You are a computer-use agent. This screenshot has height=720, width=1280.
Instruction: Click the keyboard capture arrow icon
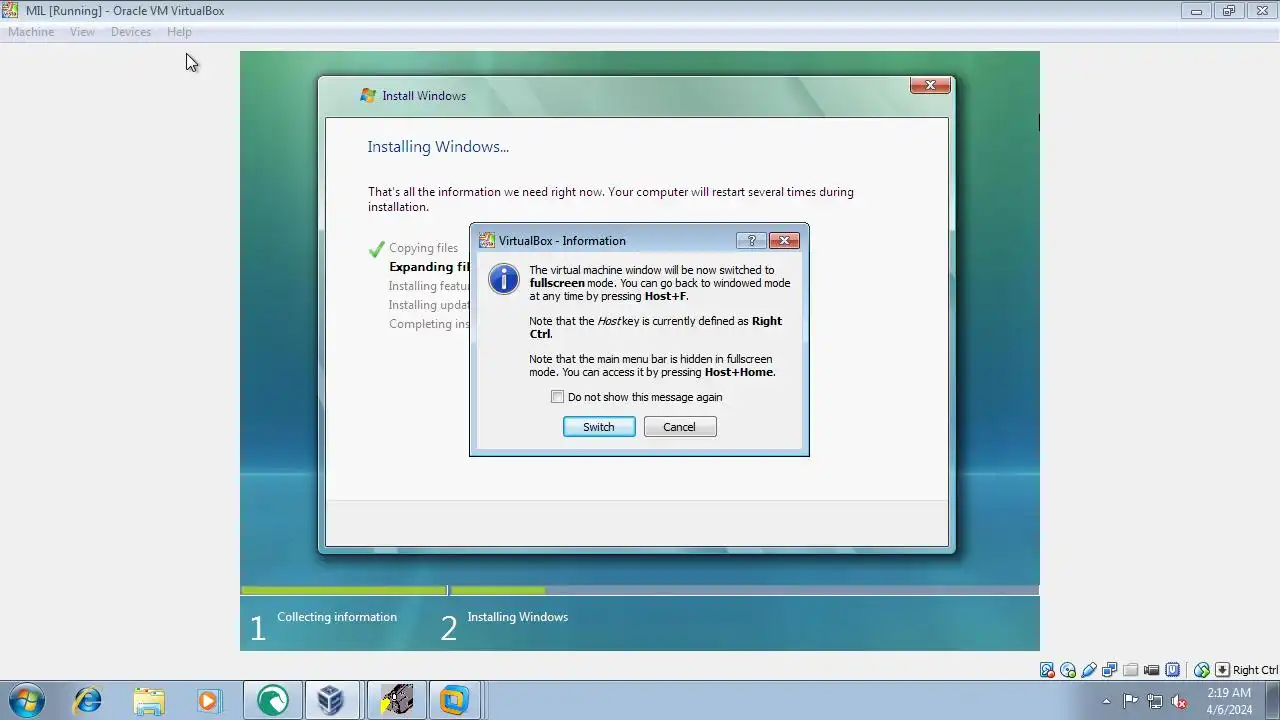[x=1222, y=670]
